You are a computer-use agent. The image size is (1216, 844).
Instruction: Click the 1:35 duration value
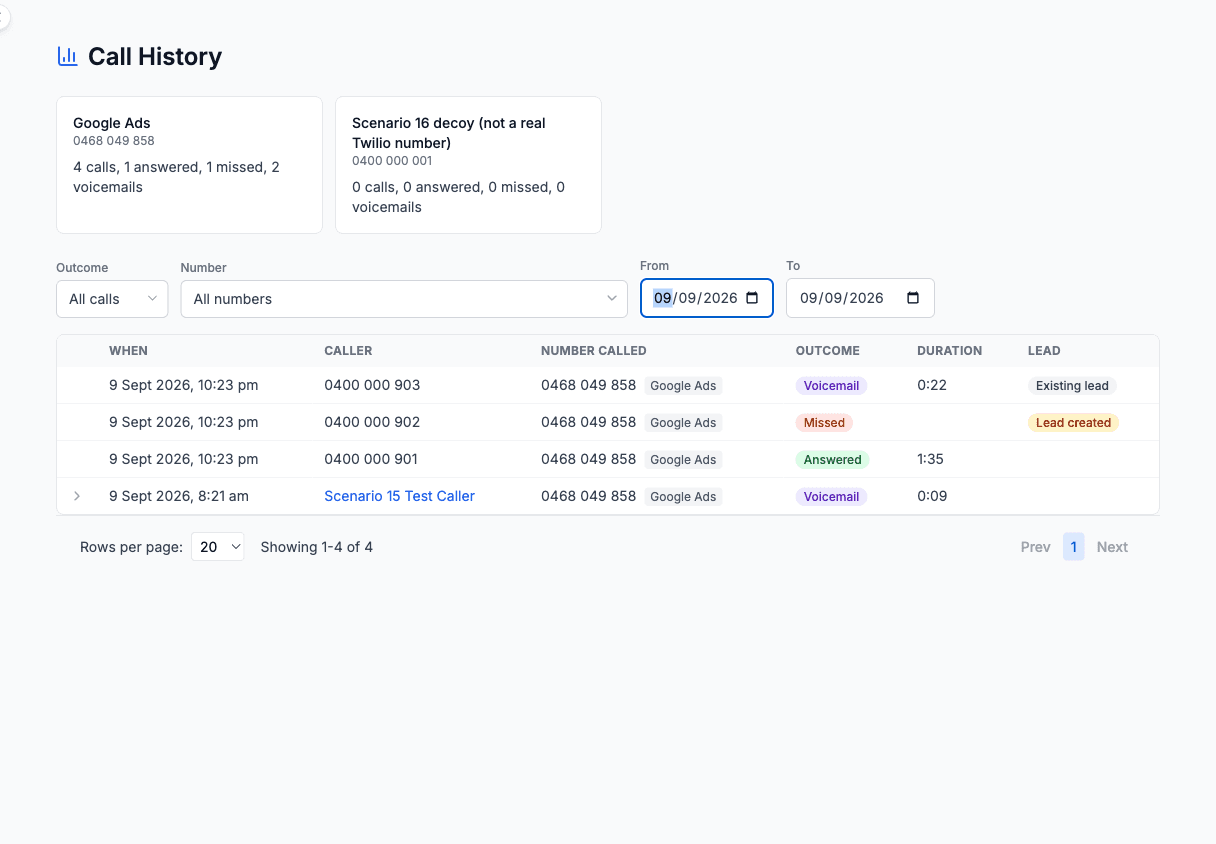tap(930, 459)
